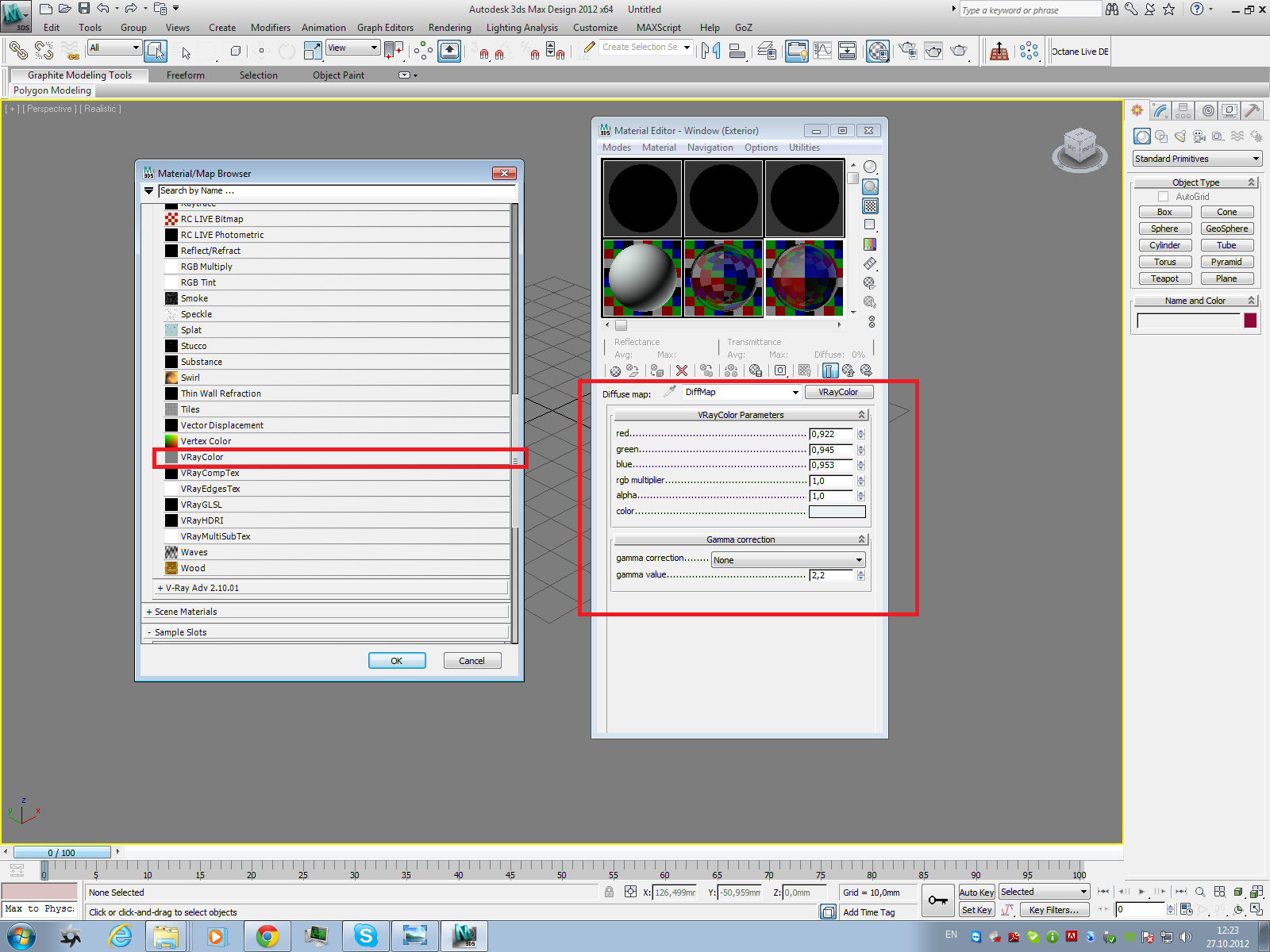Click the 0 / 100 time slider
The image size is (1270, 952).
point(62,853)
